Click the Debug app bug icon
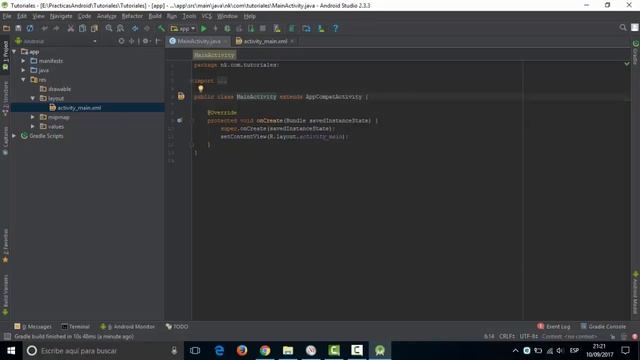 [227, 29]
